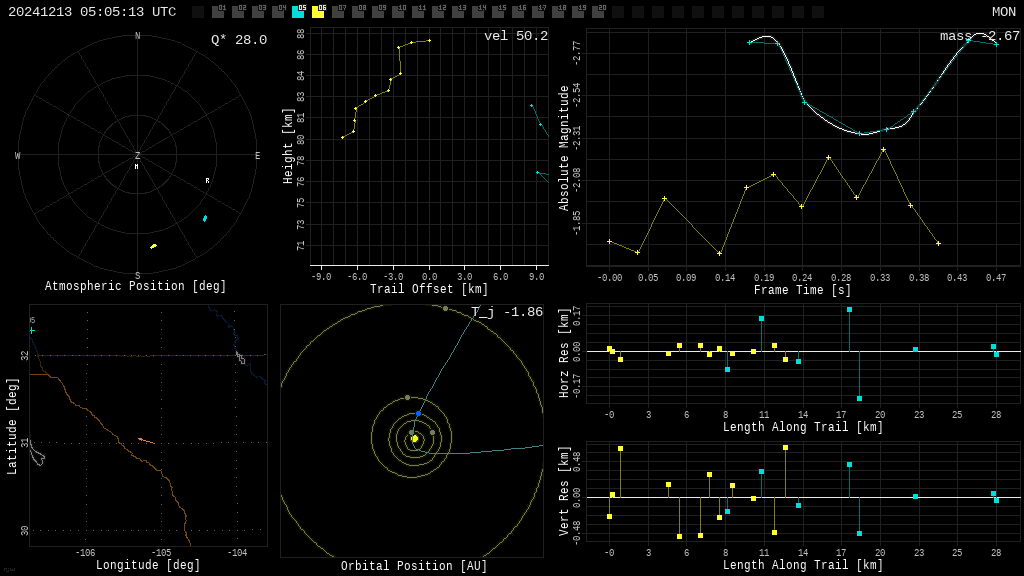Click the yellow Sun dot in orbital plot
1024x576 pixels.
pos(415,438)
